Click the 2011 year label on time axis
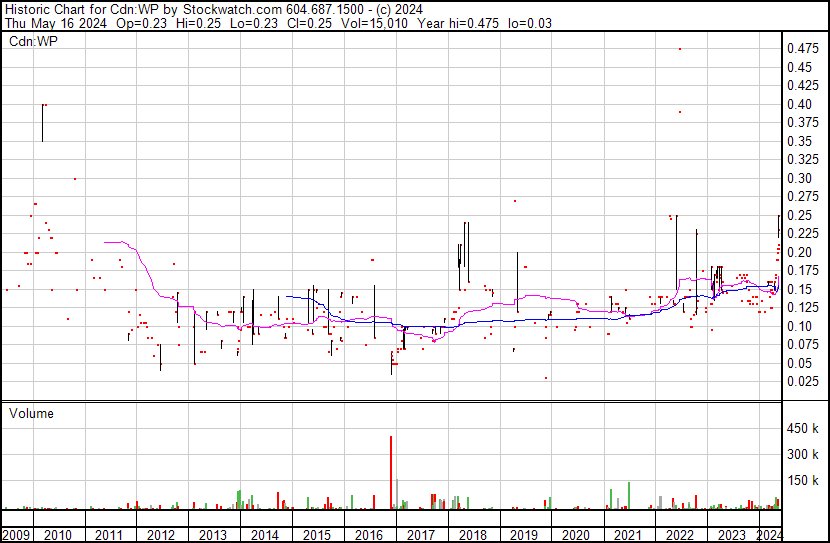Viewport: 830px width, 543px height. (109, 535)
